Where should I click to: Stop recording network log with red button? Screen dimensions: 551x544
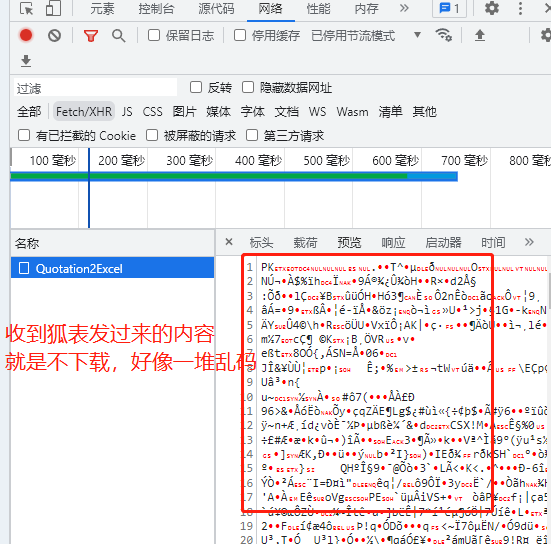pyautogui.click(x=26, y=35)
